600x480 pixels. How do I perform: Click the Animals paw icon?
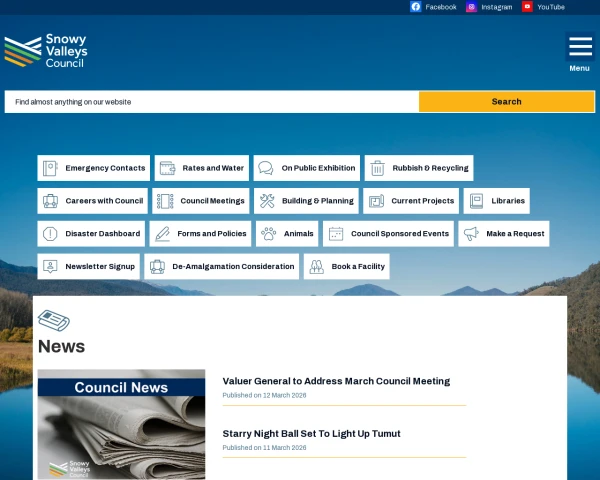point(268,234)
